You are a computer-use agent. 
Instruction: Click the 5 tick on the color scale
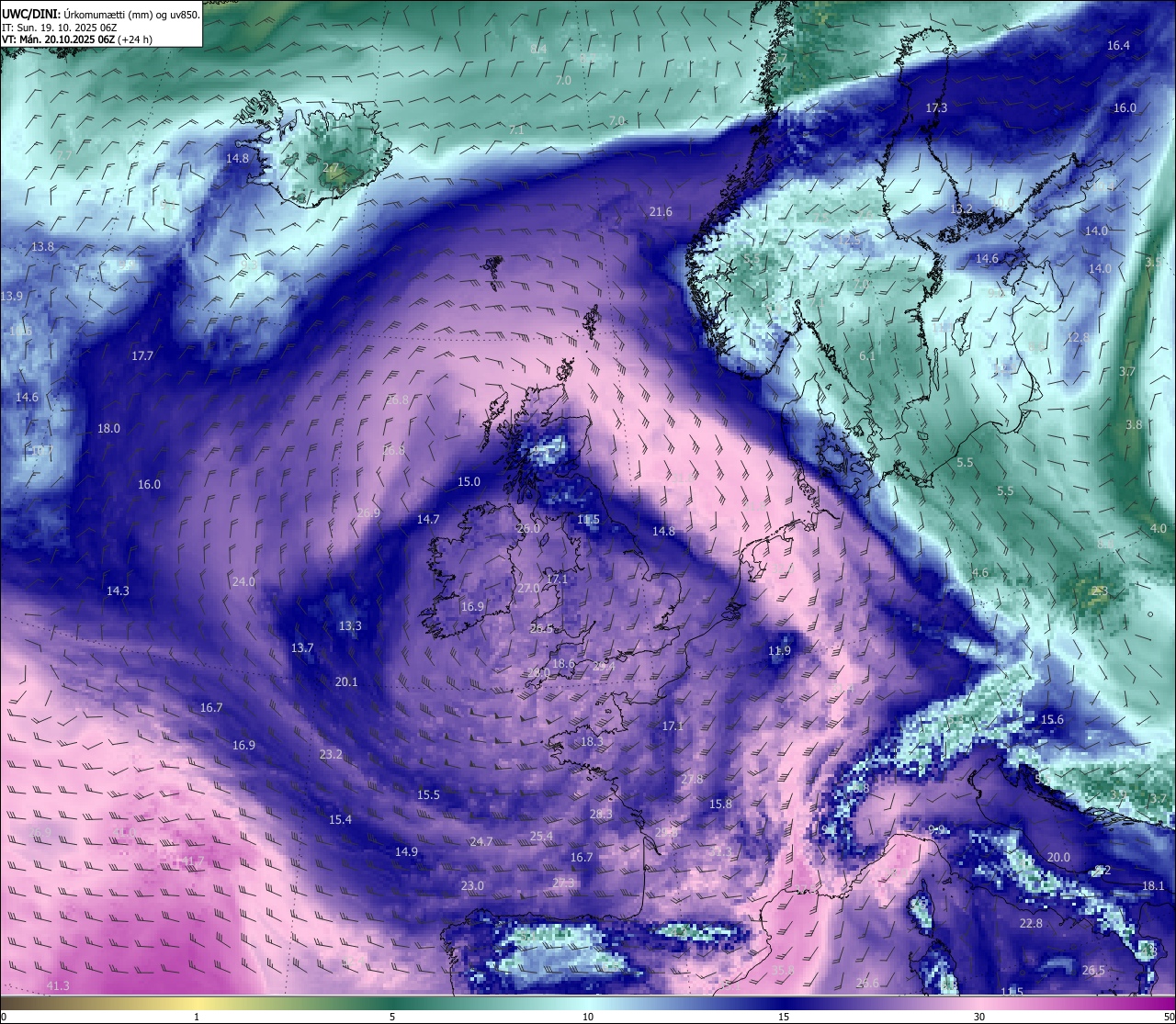(392, 1017)
